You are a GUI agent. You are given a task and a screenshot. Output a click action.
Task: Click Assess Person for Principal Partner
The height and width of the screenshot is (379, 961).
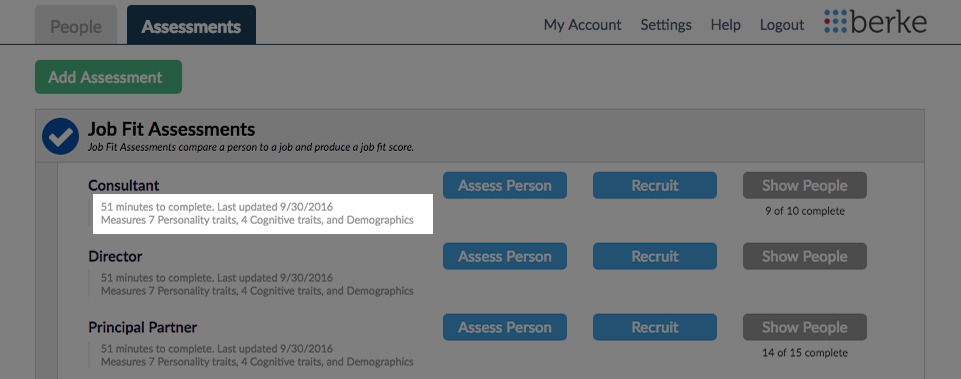505,327
